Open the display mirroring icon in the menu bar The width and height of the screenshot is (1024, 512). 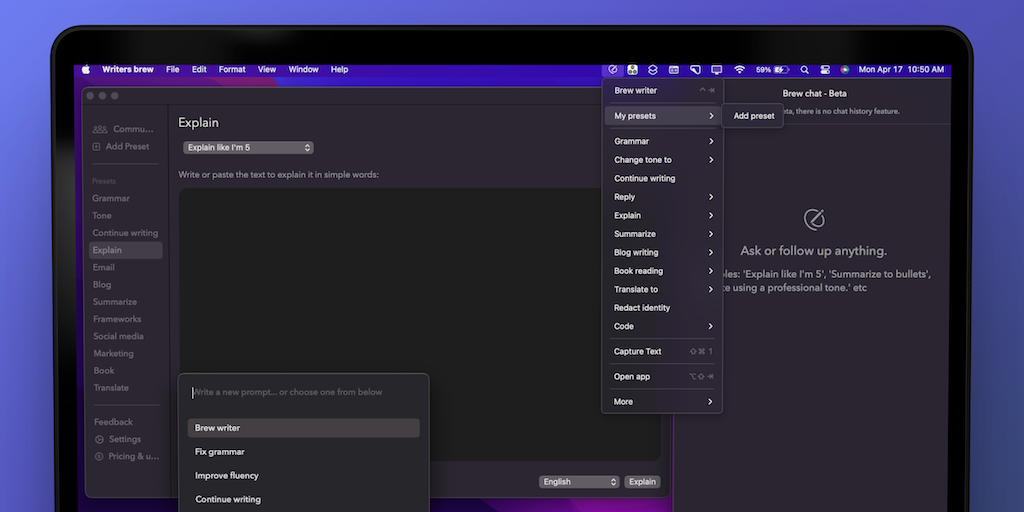point(716,69)
